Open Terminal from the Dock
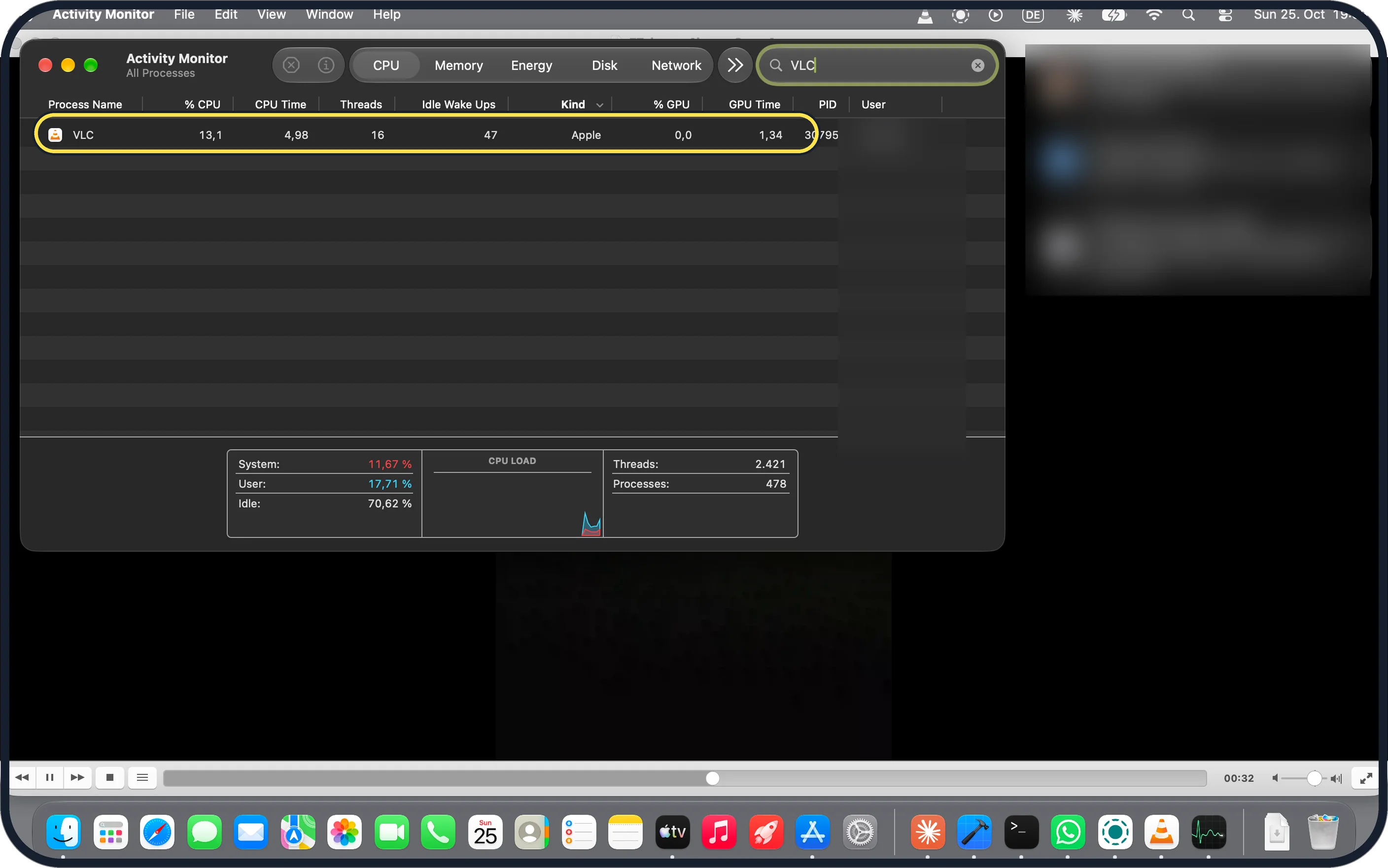 click(x=1021, y=833)
